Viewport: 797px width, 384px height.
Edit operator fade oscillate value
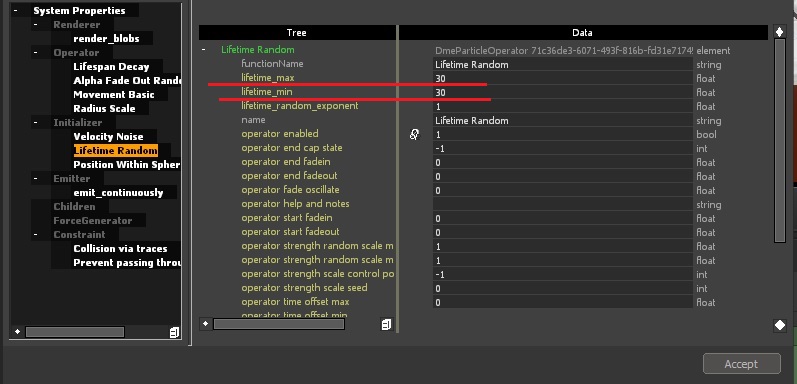563,190
